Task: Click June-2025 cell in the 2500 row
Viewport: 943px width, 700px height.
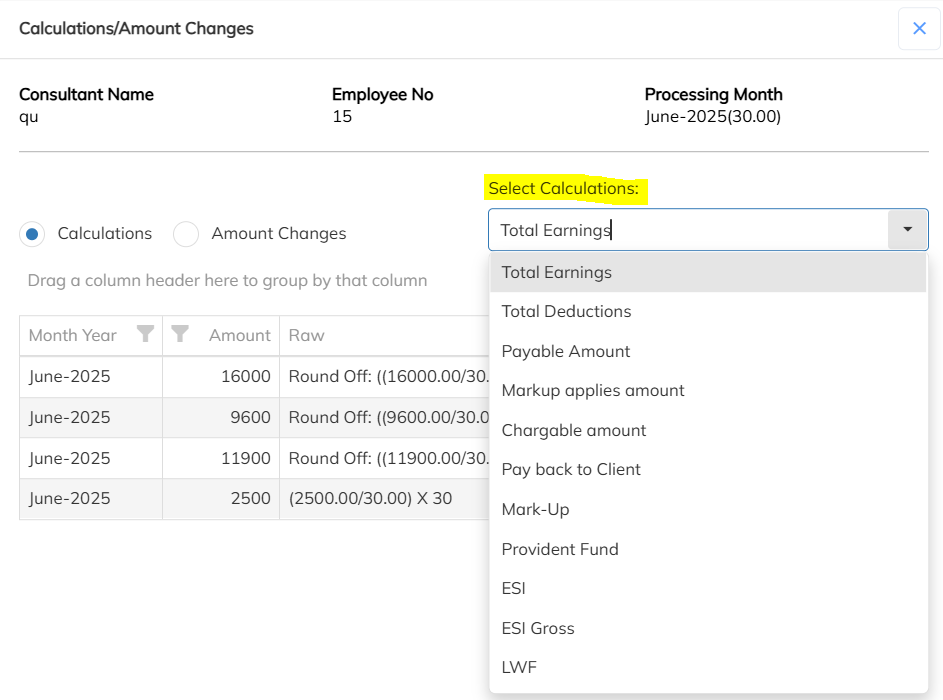Action: click(91, 499)
